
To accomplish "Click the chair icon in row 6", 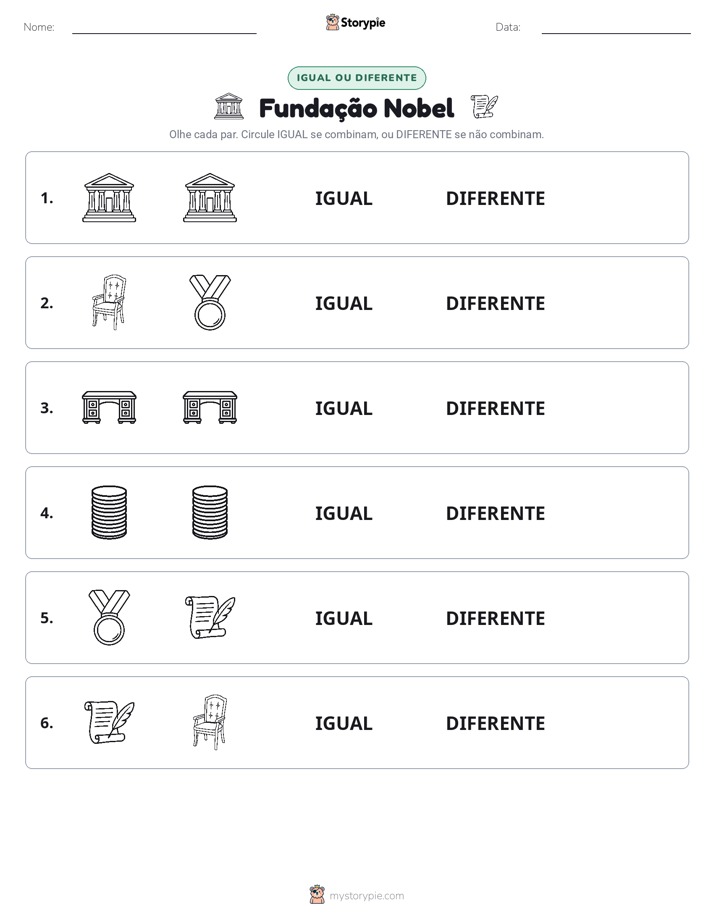I will pos(210,722).
